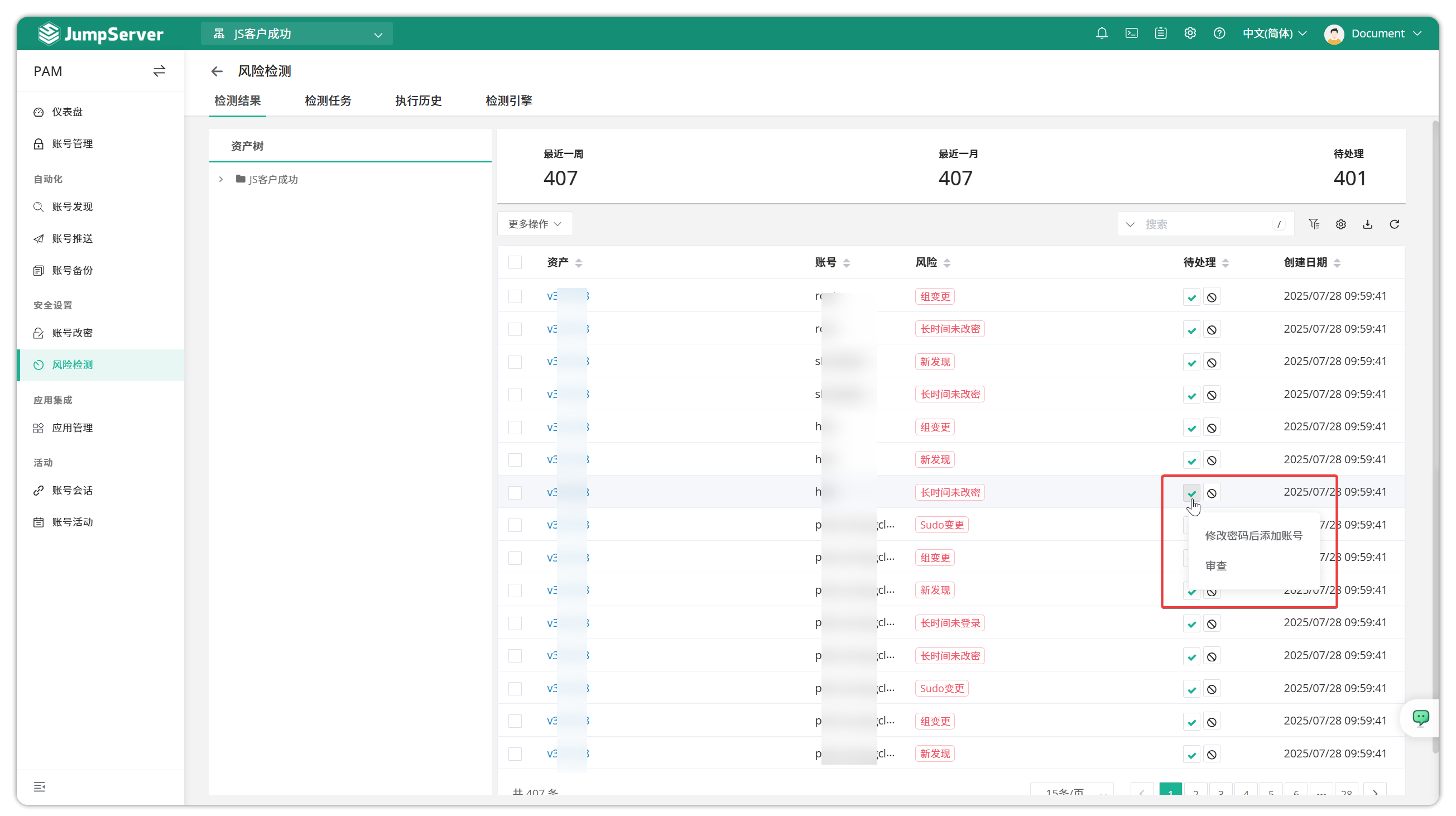This screenshot has width=1456, height=816.
Task: Open the search field type dropdown arrow
Action: click(x=1130, y=224)
